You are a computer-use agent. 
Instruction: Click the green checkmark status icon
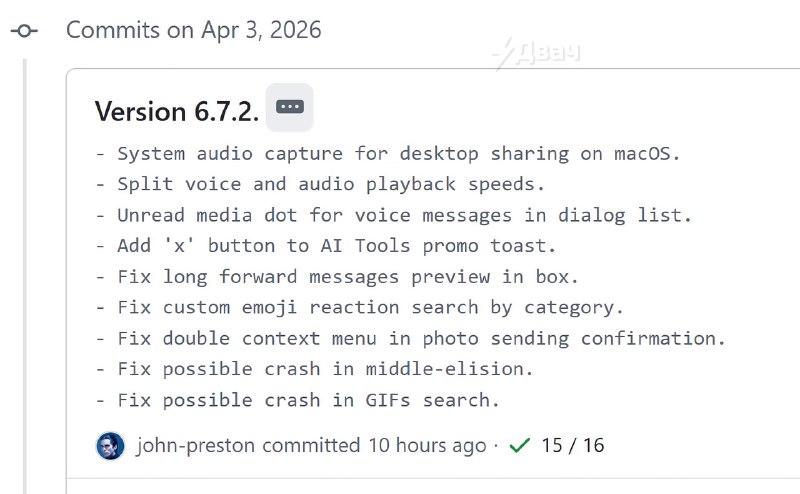click(519, 445)
